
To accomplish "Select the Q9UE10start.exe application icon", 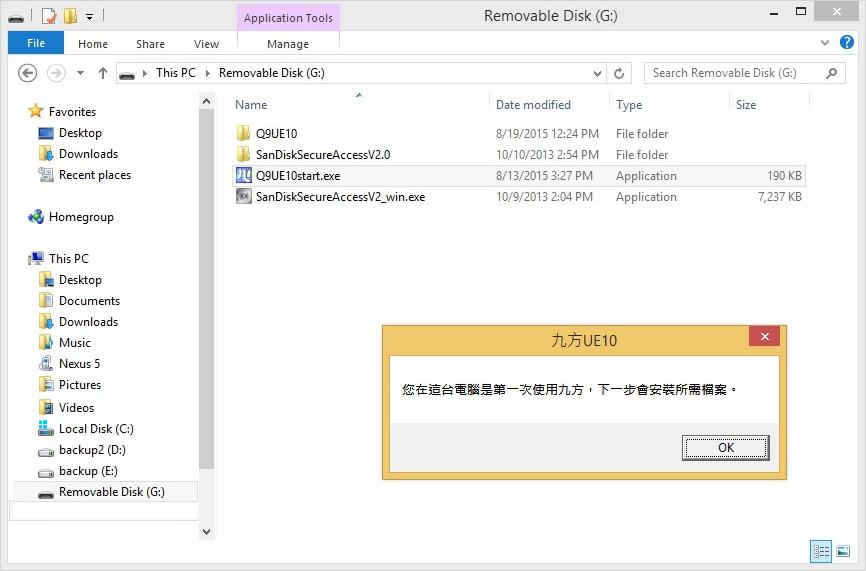I will (244, 175).
